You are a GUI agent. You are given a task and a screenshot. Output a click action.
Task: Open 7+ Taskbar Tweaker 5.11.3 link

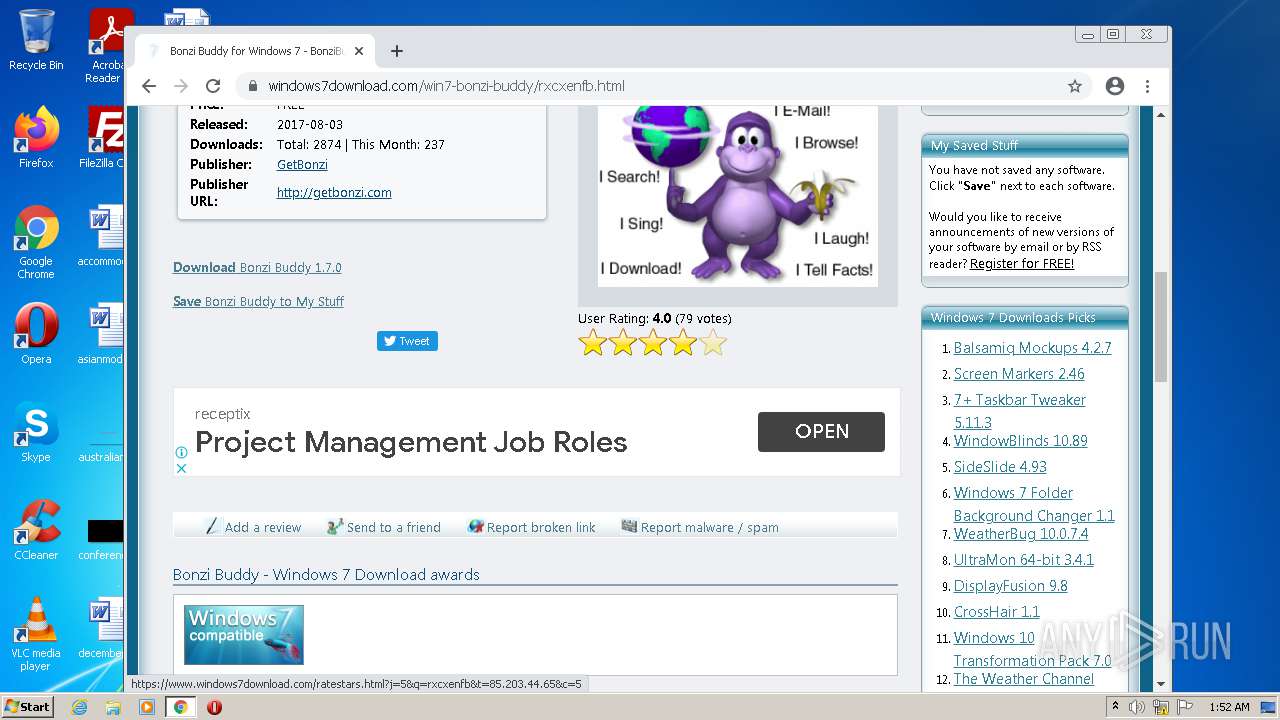[1020, 411]
